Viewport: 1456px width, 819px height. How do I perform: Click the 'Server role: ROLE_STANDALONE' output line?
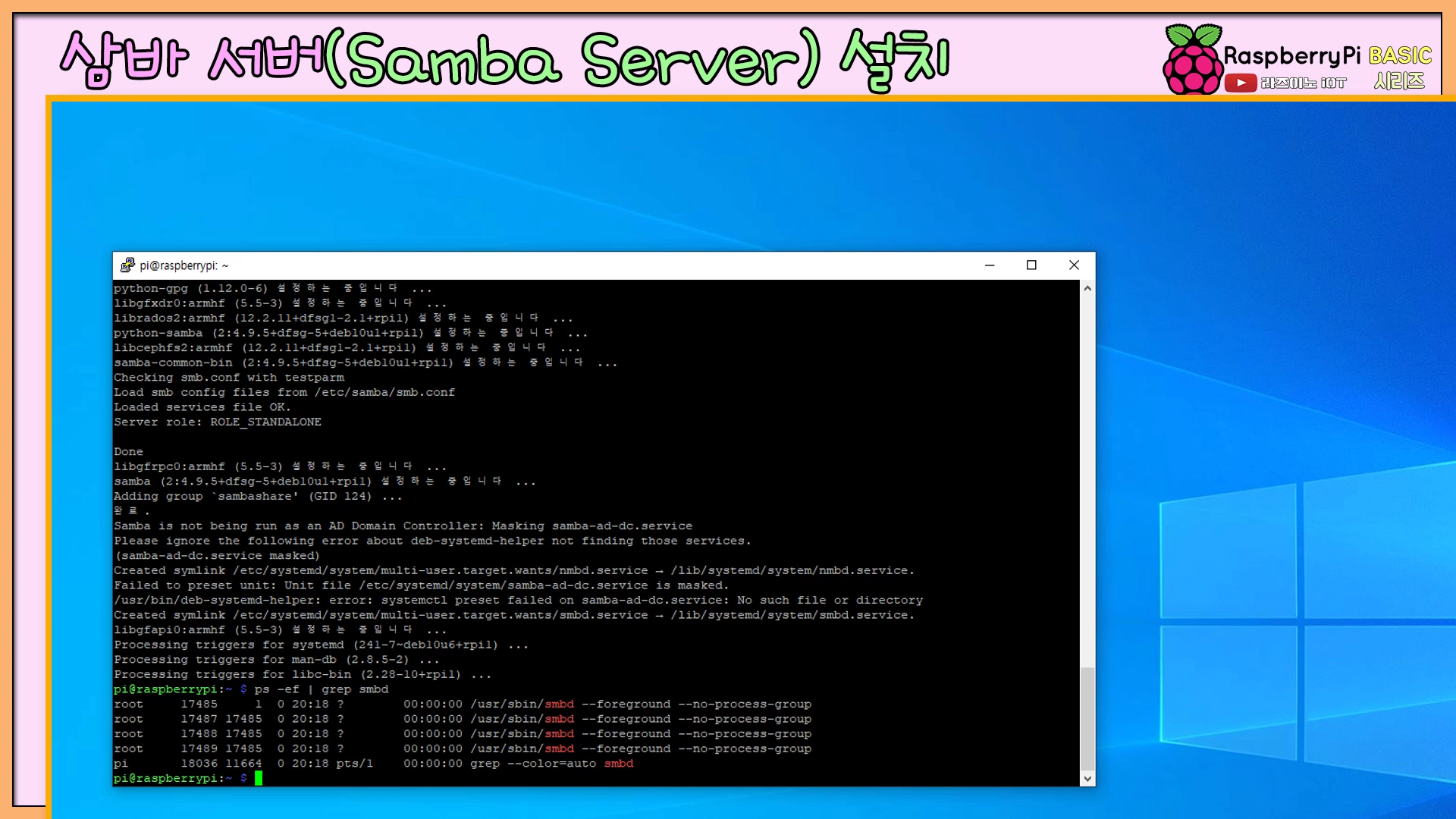[x=218, y=422]
